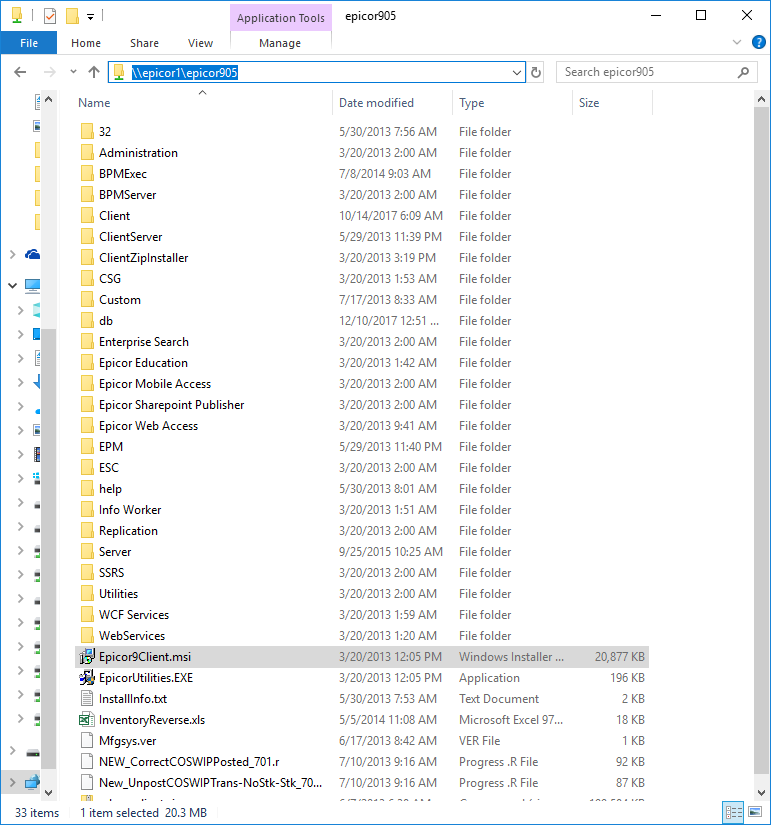Viewport: 771px width, 825px height.
Task: Click the Back navigation arrow
Action: (x=20, y=72)
